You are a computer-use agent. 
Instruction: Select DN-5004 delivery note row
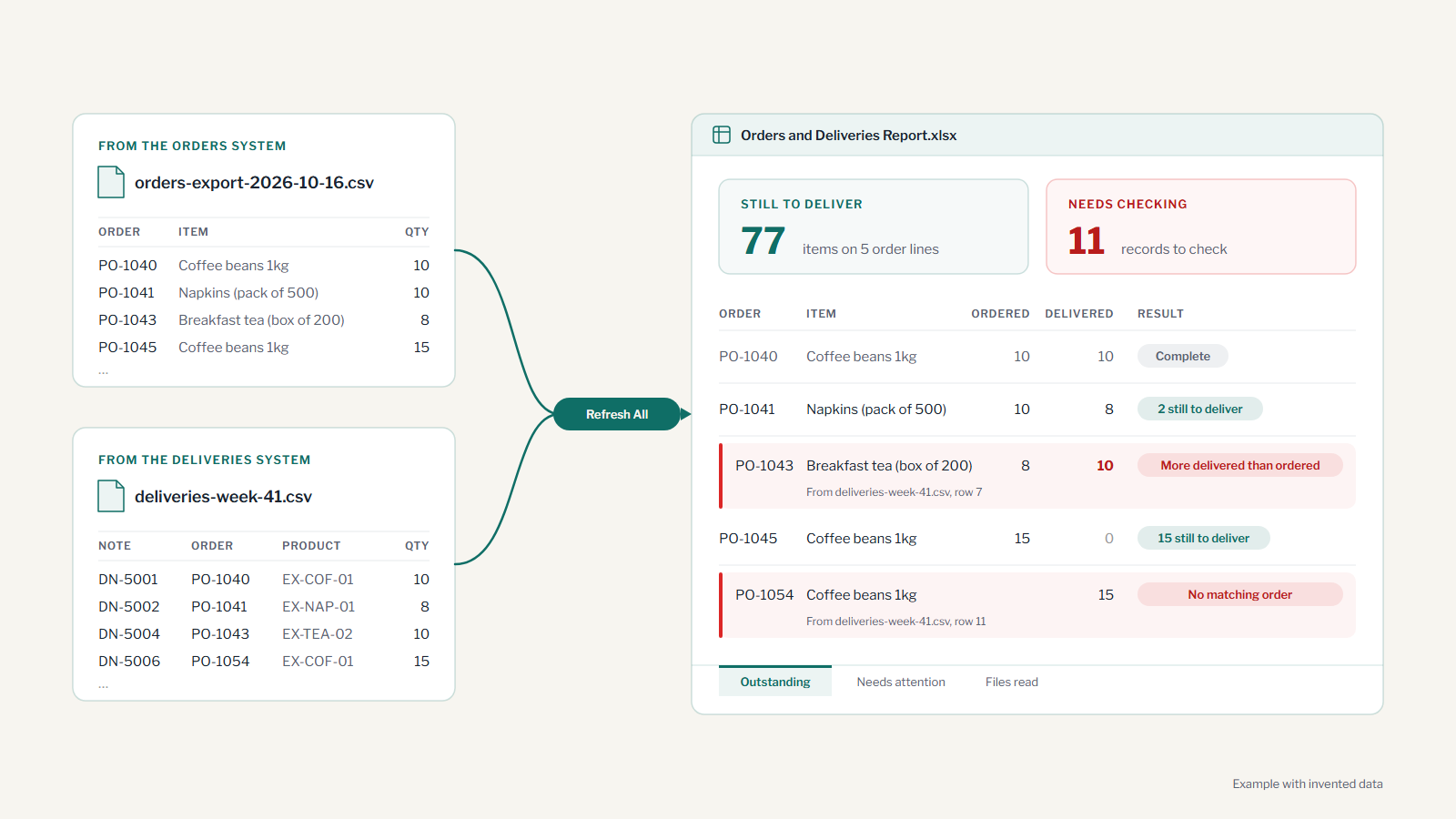(264, 634)
